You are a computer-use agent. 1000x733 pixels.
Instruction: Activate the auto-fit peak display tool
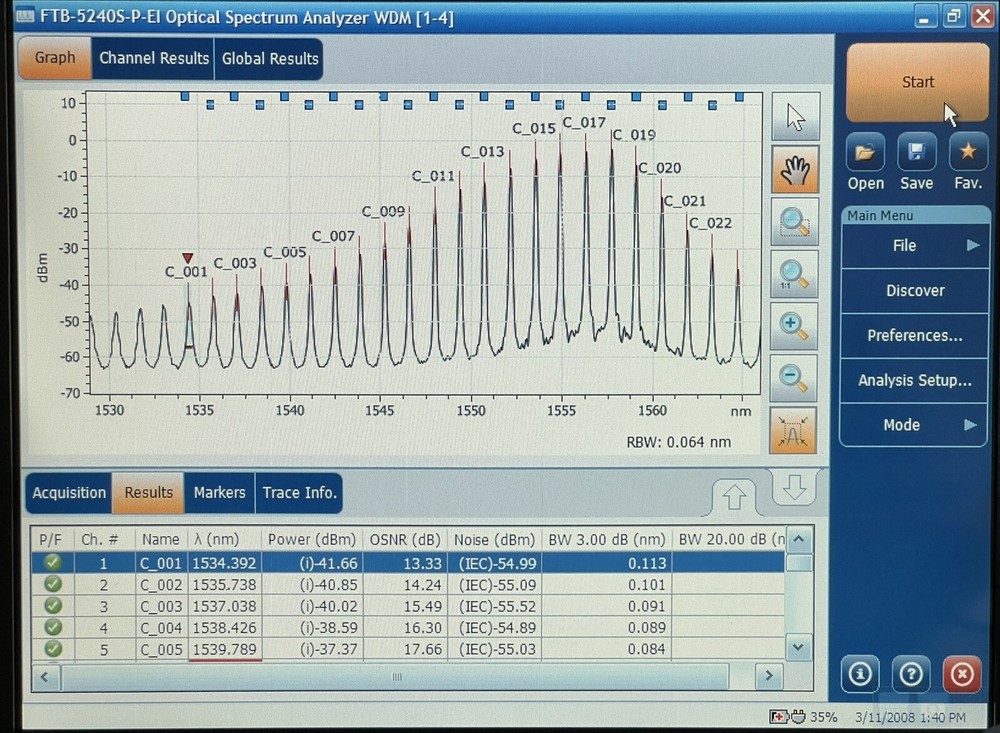coord(793,430)
